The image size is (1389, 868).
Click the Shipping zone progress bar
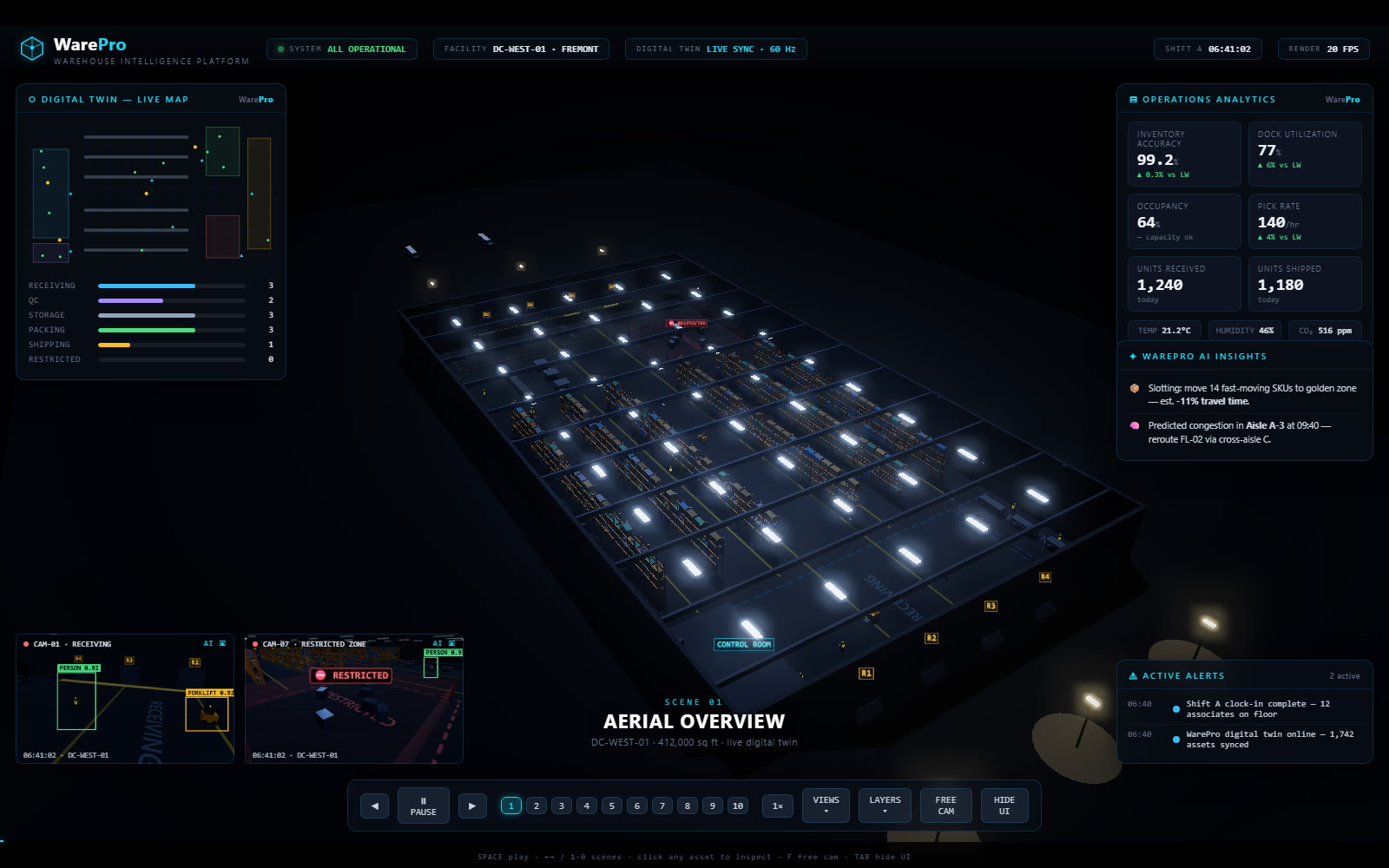172,345
